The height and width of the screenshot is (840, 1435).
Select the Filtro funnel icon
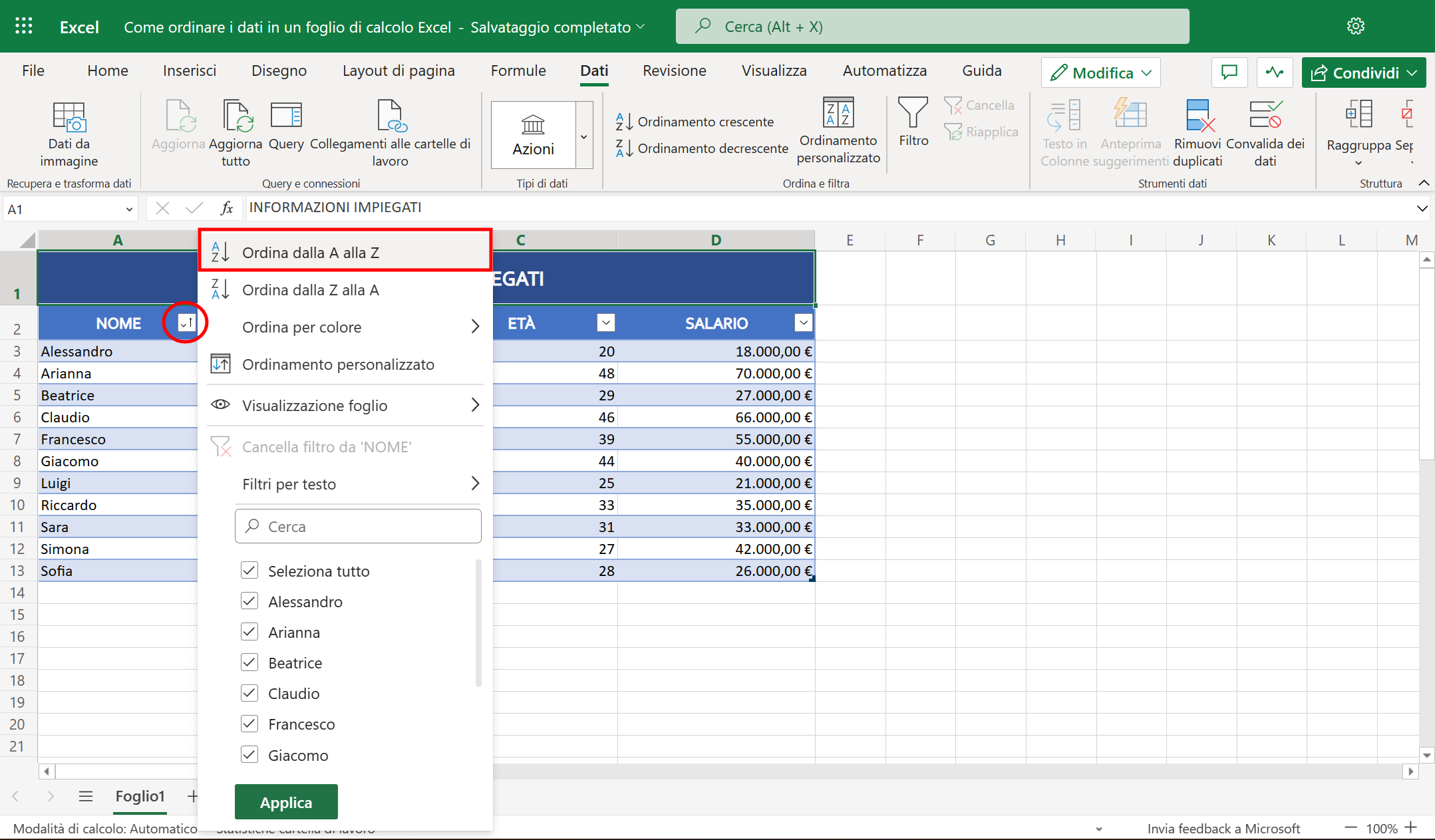pyautogui.click(x=913, y=126)
